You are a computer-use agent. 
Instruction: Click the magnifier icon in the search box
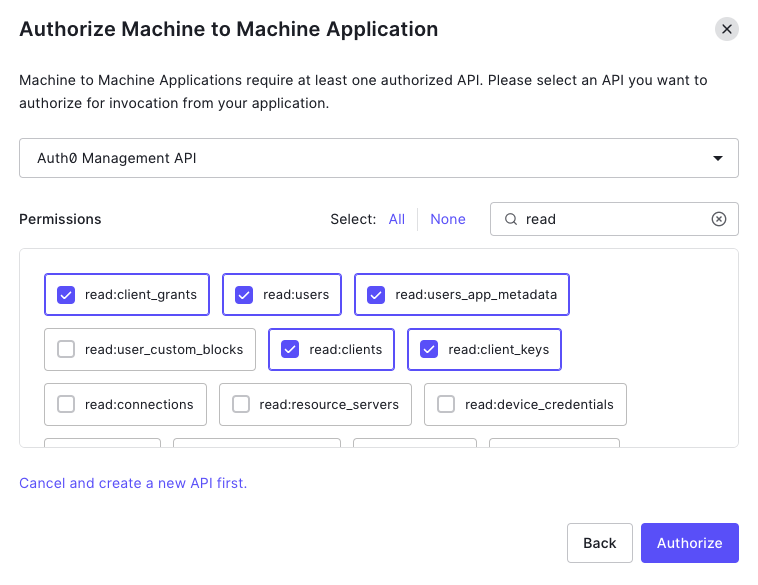tap(511, 219)
